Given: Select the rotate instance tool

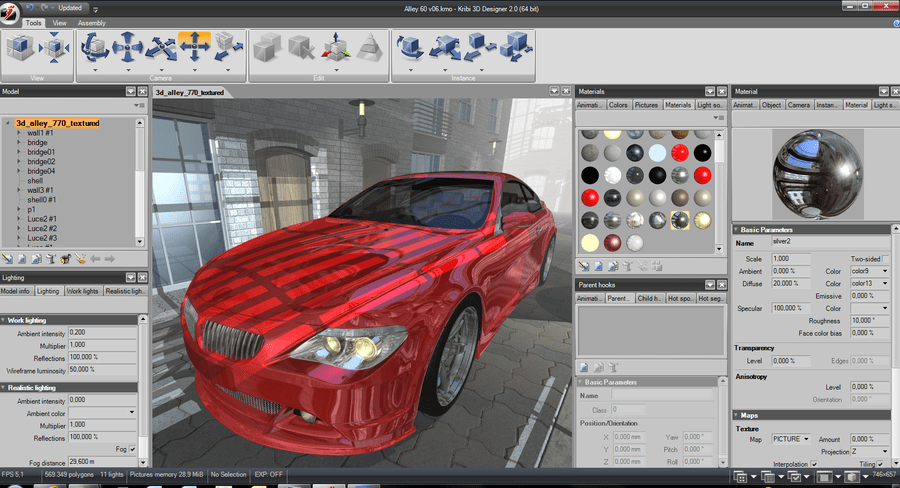Looking at the screenshot, I should (x=410, y=47).
